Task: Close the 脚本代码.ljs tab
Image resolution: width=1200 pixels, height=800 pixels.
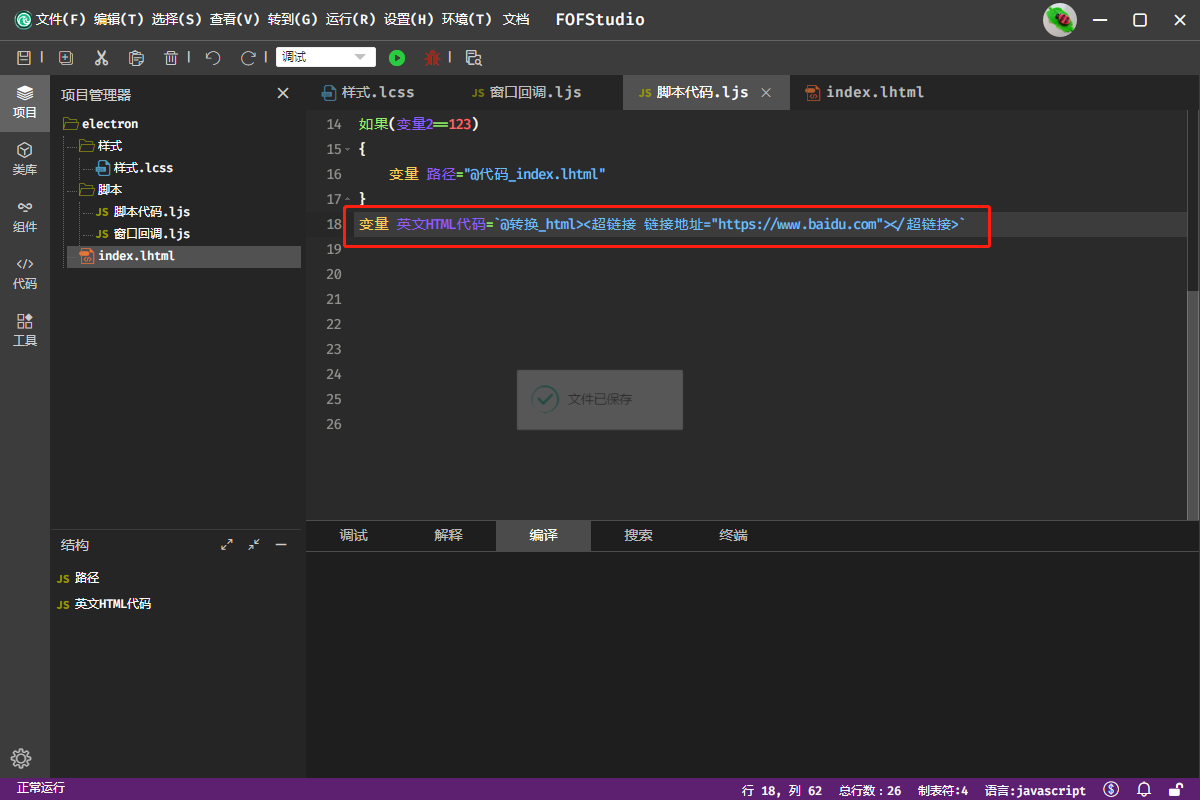Action: click(x=766, y=92)
